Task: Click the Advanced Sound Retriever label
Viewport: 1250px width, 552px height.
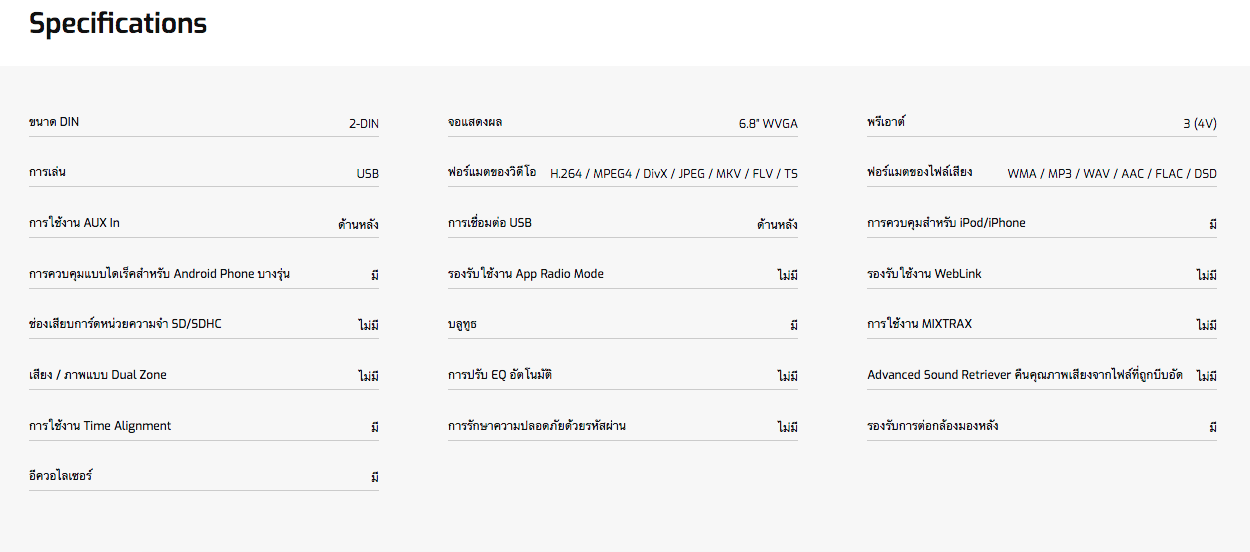Action: point(1024,375)
